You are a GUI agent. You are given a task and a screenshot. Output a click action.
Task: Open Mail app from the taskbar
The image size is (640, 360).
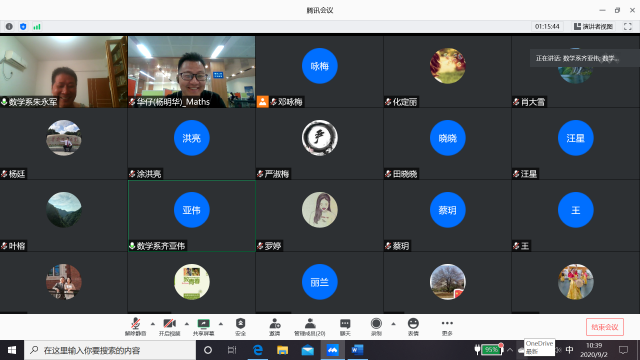point(307,350)
